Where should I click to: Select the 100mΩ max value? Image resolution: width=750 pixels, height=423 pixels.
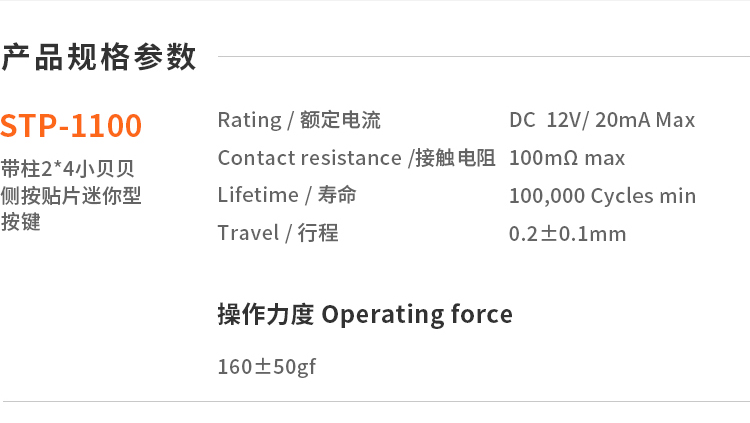point(566,158)
